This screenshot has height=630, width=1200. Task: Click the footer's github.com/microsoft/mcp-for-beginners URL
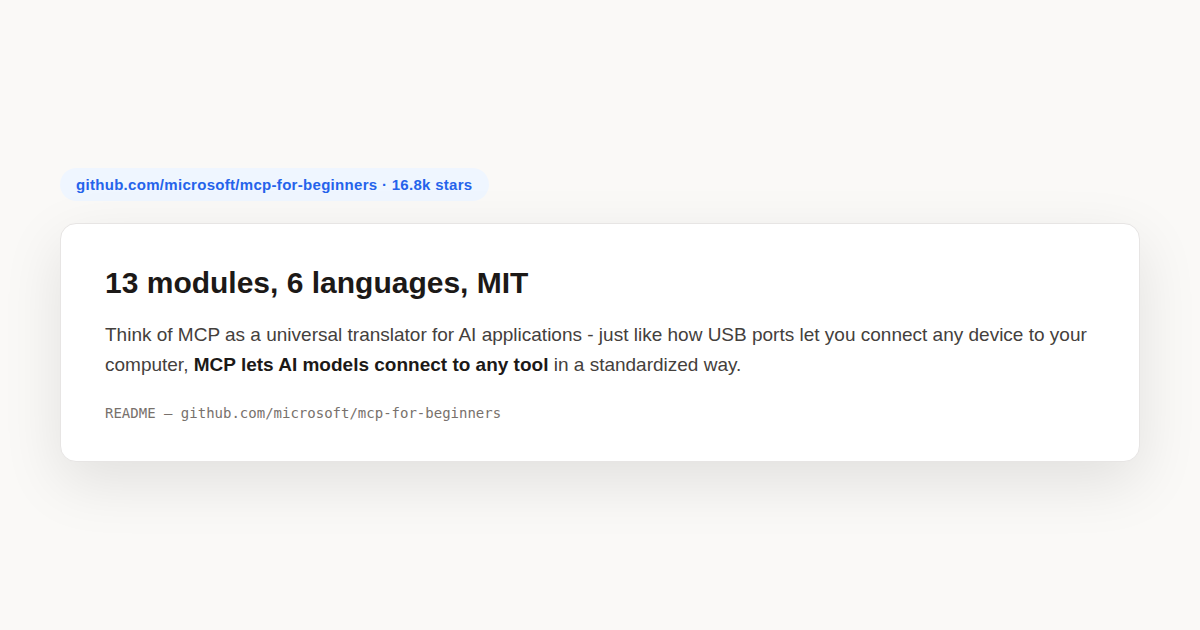341,413
